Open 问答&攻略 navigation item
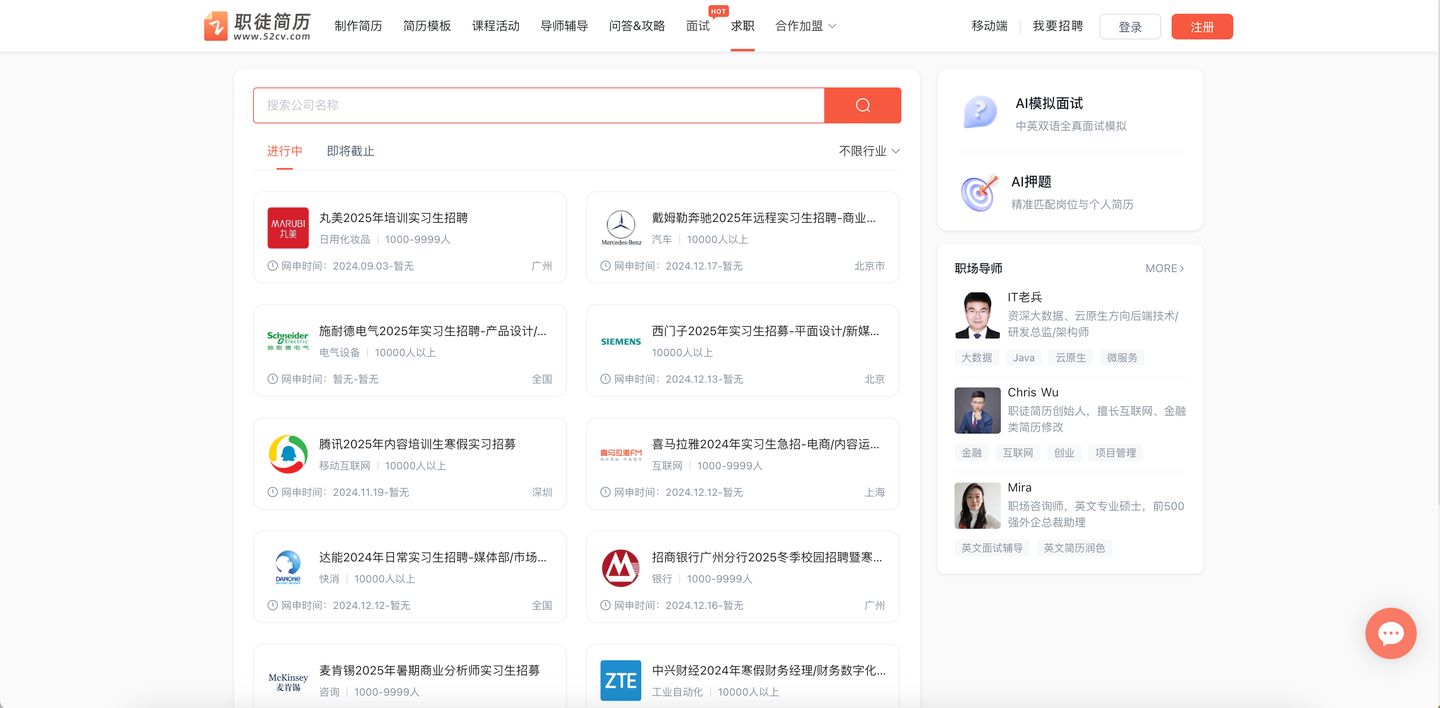1440x708 pixels. coord(637,26)
